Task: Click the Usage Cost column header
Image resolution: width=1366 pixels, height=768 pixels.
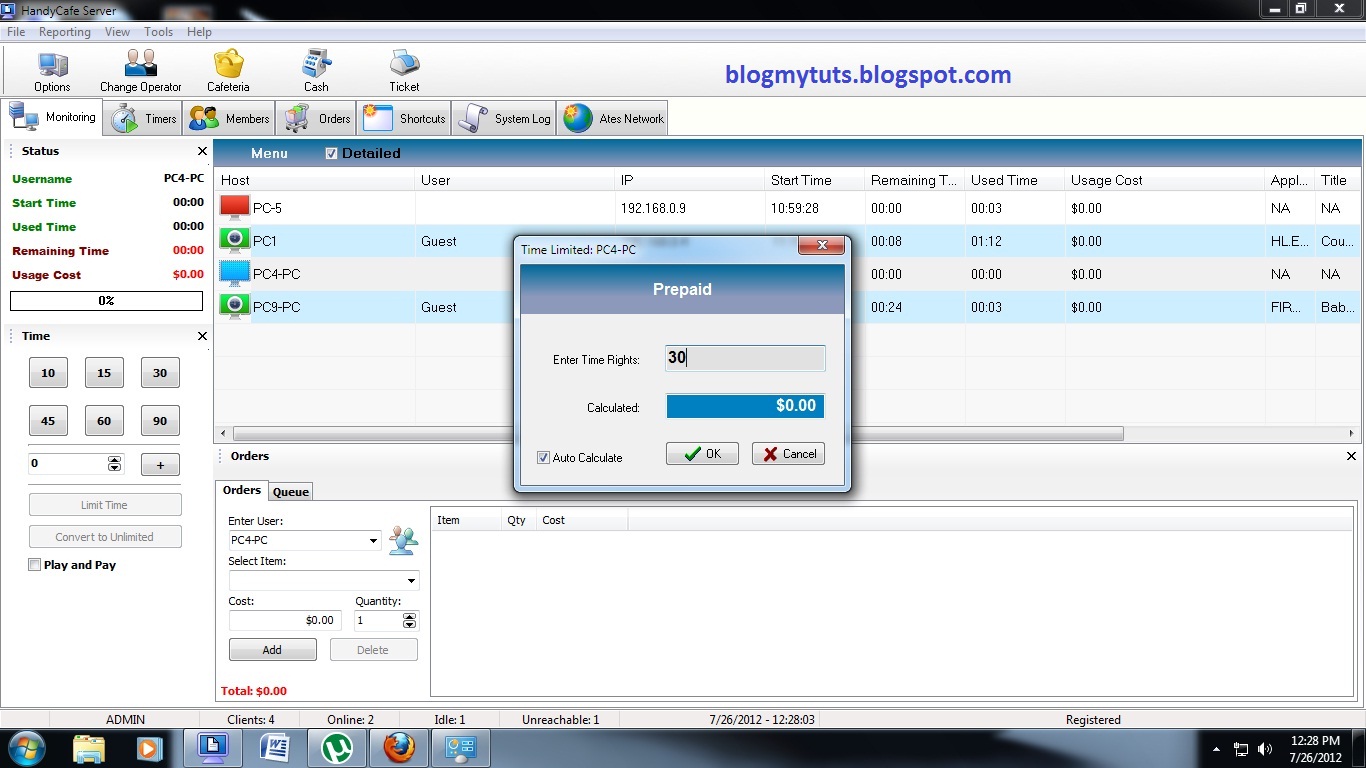Action: [x=1165, y=180]
